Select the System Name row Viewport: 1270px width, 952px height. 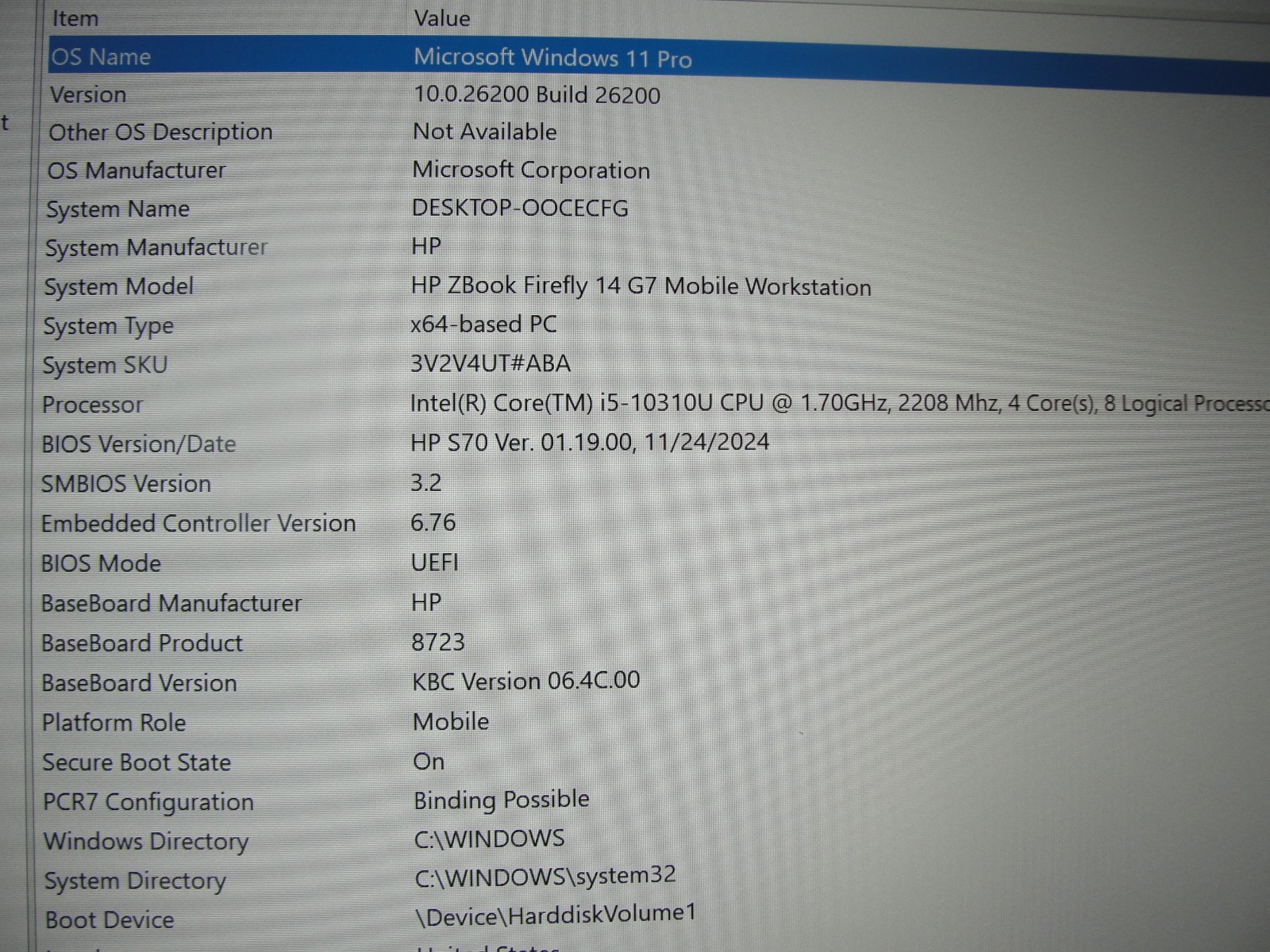click(117, 209)
